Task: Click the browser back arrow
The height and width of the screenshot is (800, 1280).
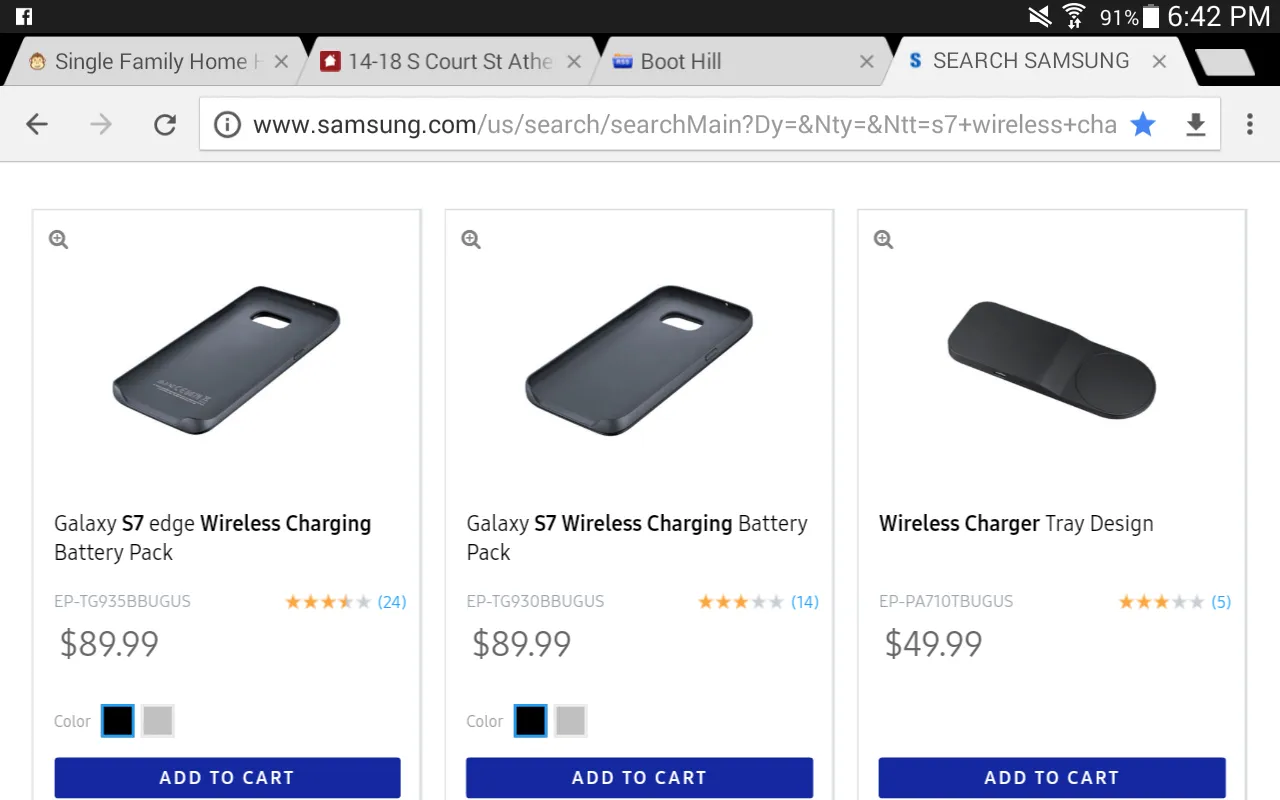Action: (x=37, y=124)
